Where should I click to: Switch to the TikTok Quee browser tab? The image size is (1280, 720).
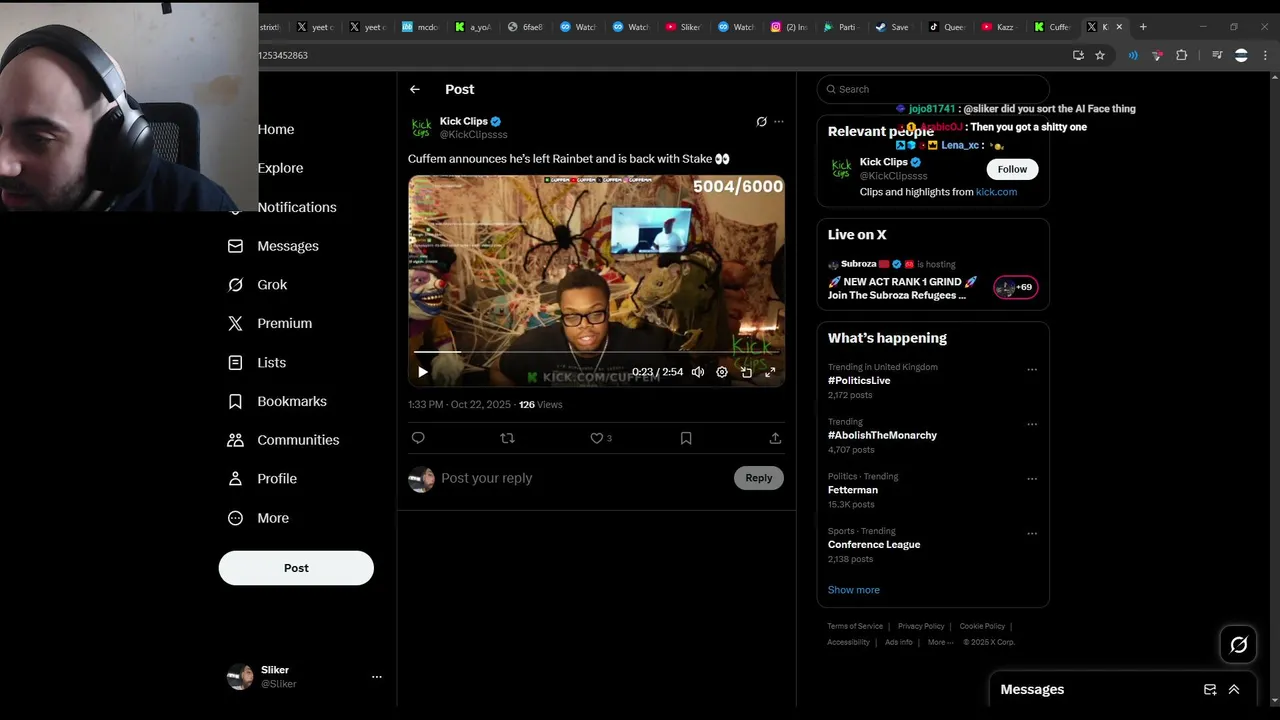pos(946,27)
